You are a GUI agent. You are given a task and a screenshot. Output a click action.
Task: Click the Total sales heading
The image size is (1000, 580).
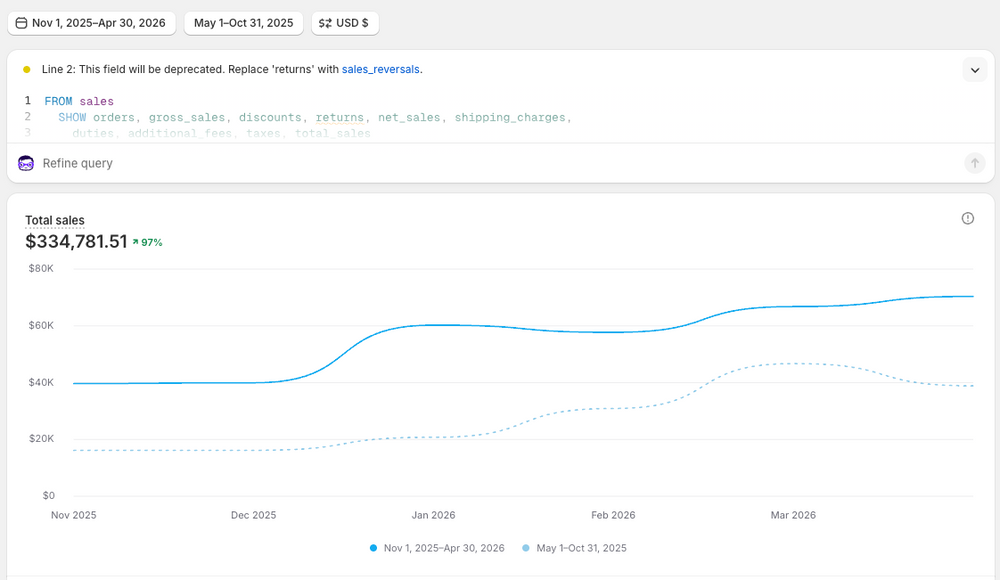[55, 220]
